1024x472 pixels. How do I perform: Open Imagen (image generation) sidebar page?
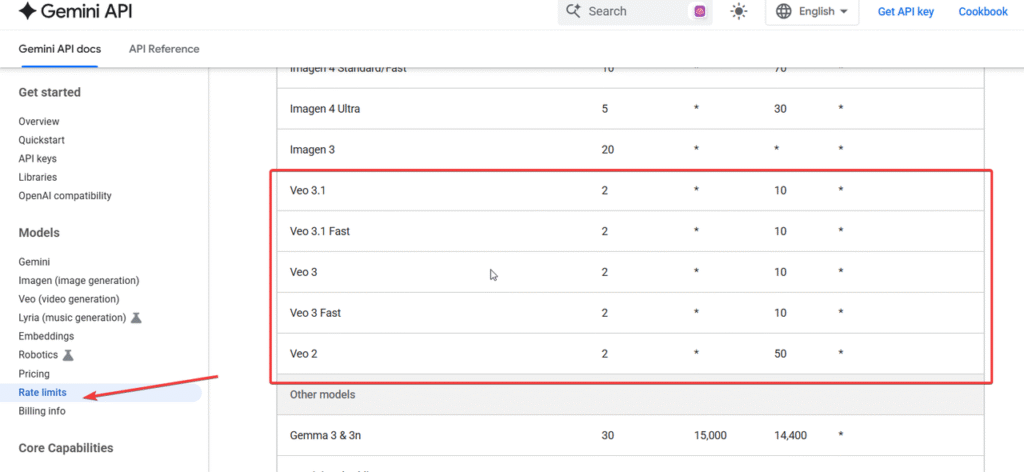tap(78, 280)
